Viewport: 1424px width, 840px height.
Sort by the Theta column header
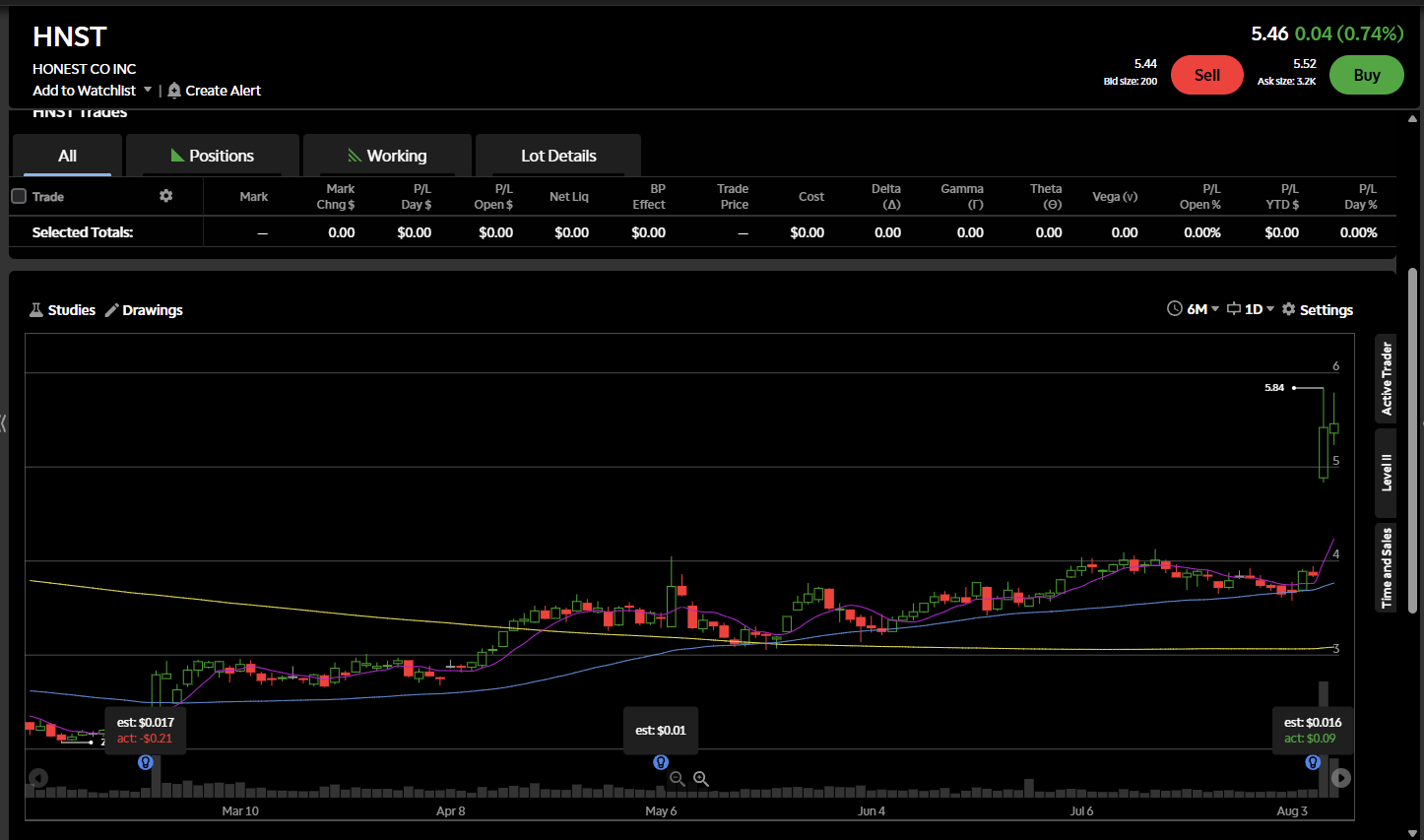pyautogui.click(x=1046, y=197)
